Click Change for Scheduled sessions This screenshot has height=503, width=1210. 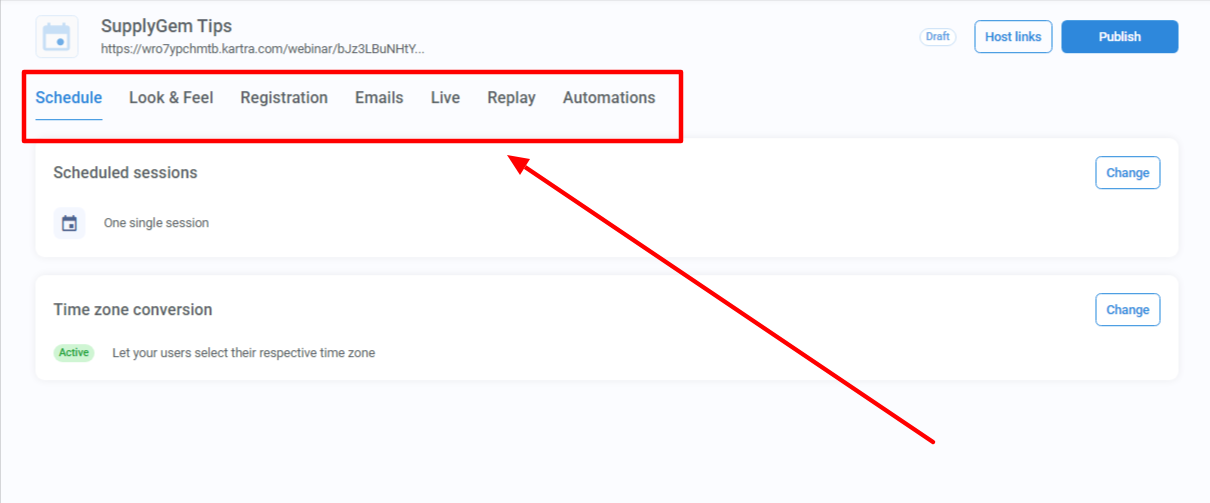[1127, 173]
